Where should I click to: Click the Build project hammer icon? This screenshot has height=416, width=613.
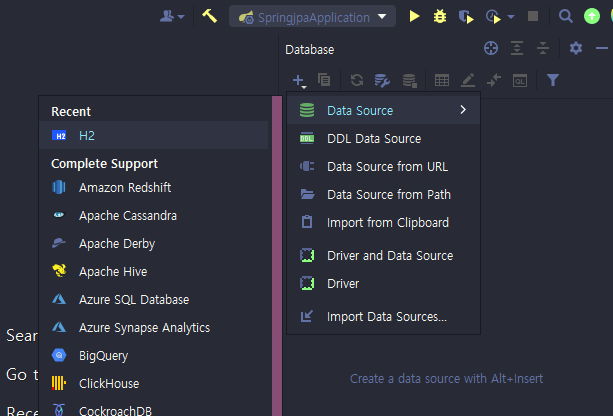[210, 16]
